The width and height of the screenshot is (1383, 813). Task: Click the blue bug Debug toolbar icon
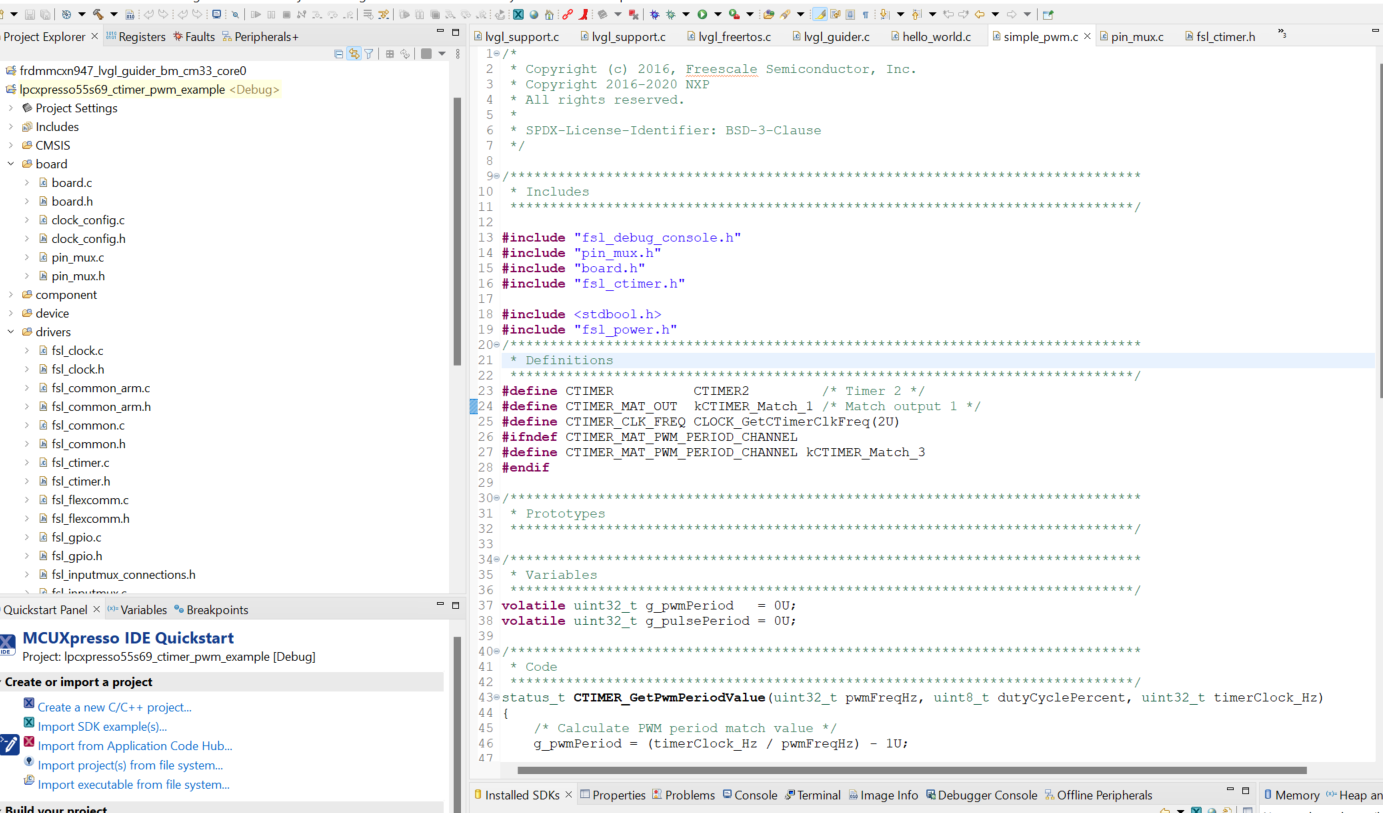(654, 14)
